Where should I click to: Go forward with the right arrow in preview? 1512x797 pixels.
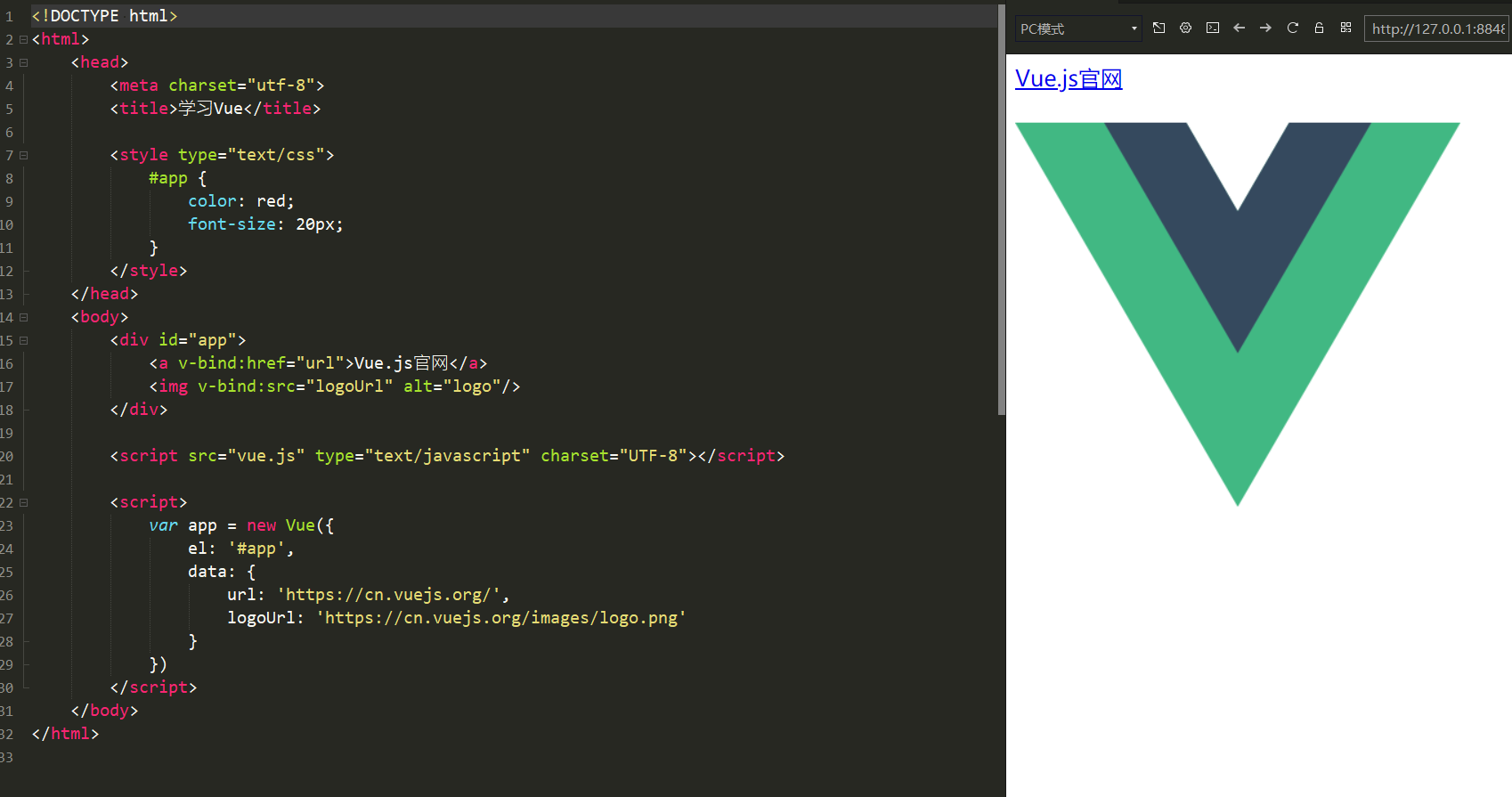(x=1265, y=28)
